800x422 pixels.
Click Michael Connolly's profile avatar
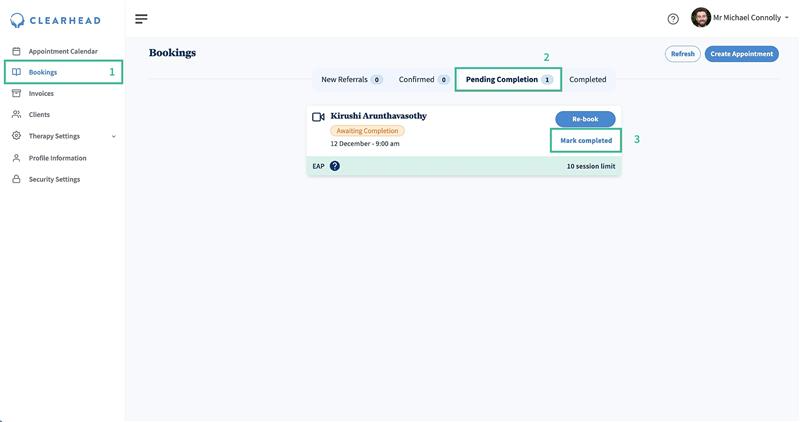click(701, 18)
